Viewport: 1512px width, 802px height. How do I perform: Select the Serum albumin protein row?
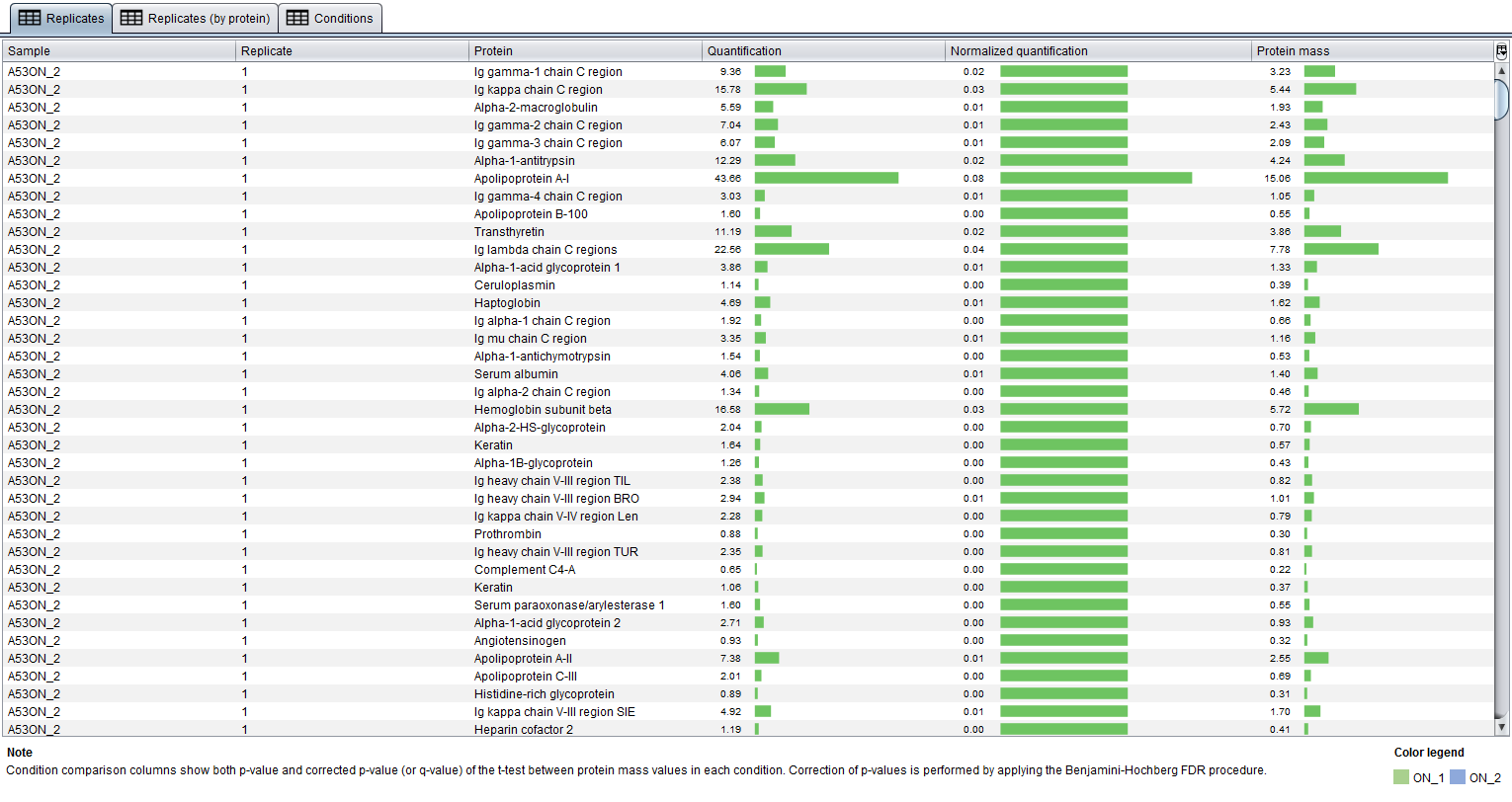pyautogui.click(x=516, y=374)
